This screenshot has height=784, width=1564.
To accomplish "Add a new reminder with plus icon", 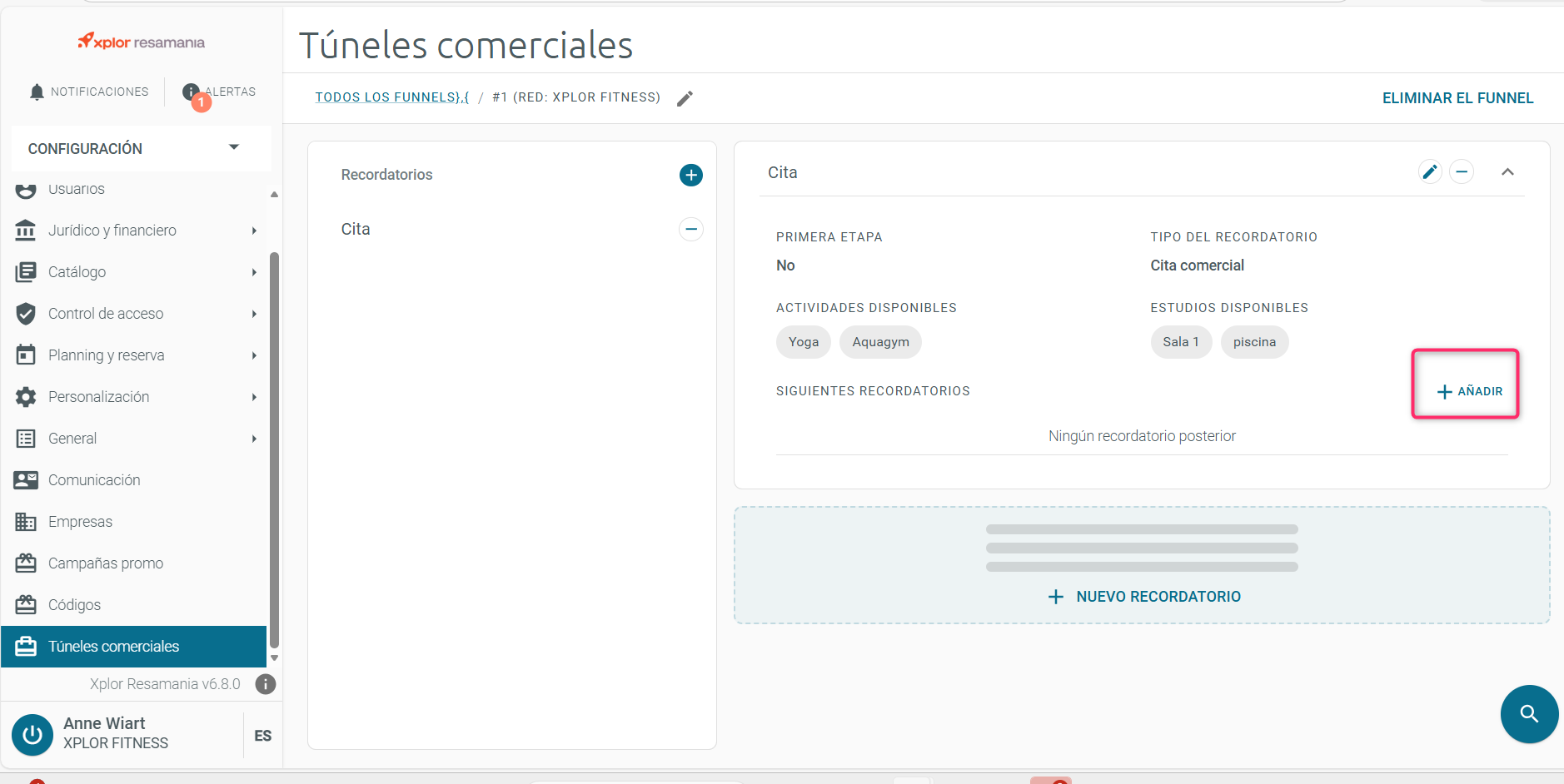I will pos(690,175).
